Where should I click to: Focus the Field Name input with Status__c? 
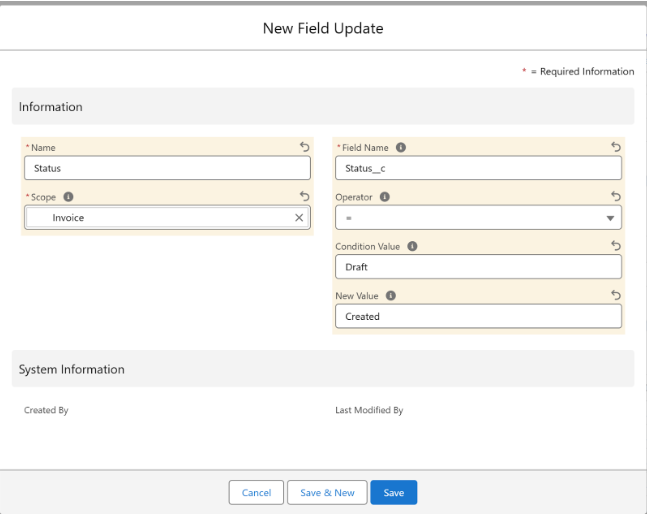(477, 168)
